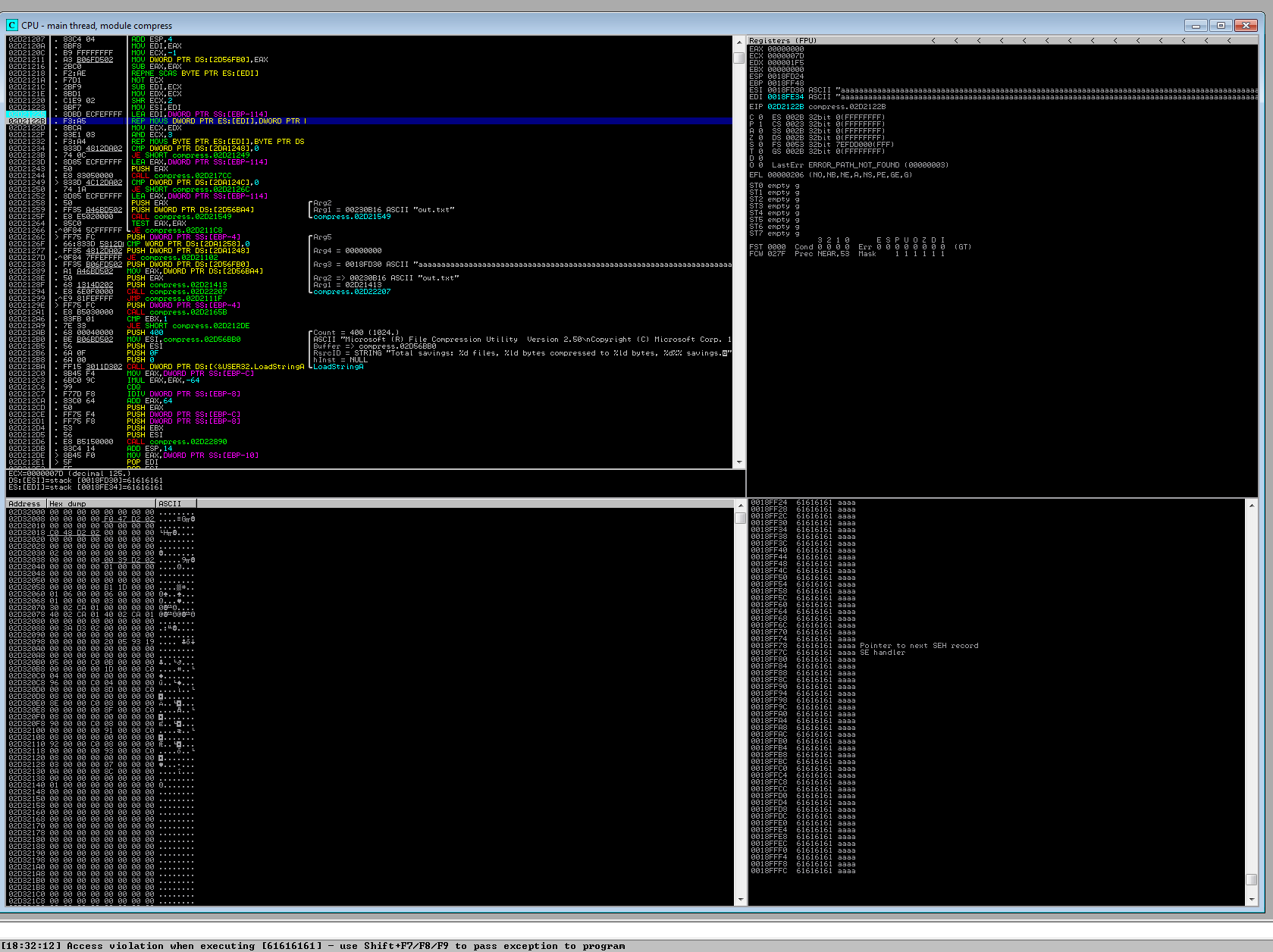The height and width of the screenshot is (952, 1273).
Task: Click 'ES:[EDI]=stack [0018FE34]' info line
Action: click(x=86, y=487)
